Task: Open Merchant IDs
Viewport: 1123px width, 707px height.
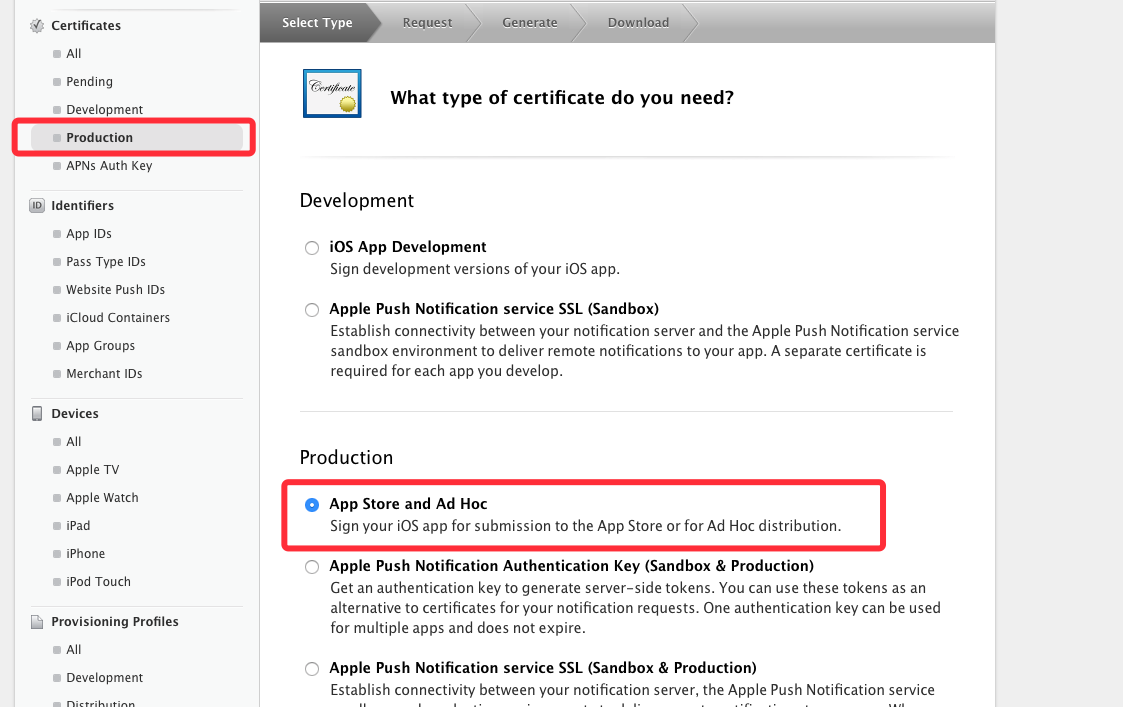Action: (104, 373)
